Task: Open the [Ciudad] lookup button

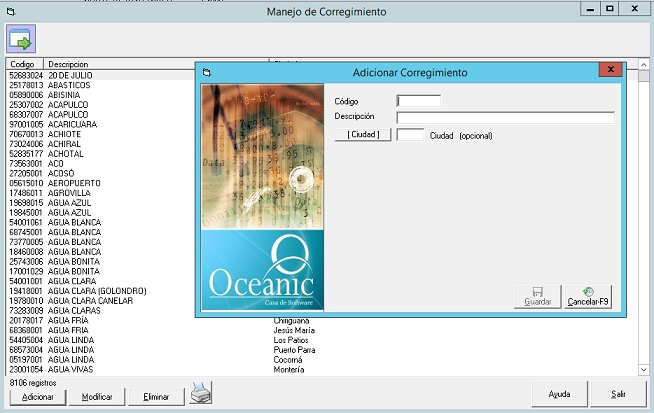Action: tap(362, 135)
